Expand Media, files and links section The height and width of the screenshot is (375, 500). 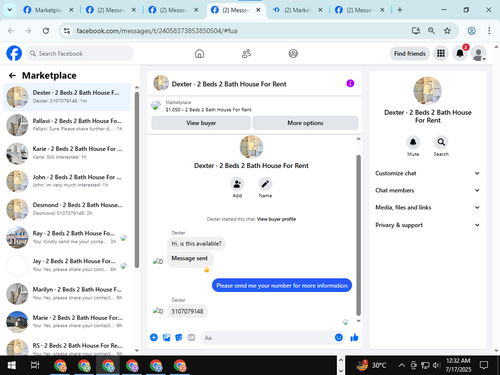tap(428, 207)
